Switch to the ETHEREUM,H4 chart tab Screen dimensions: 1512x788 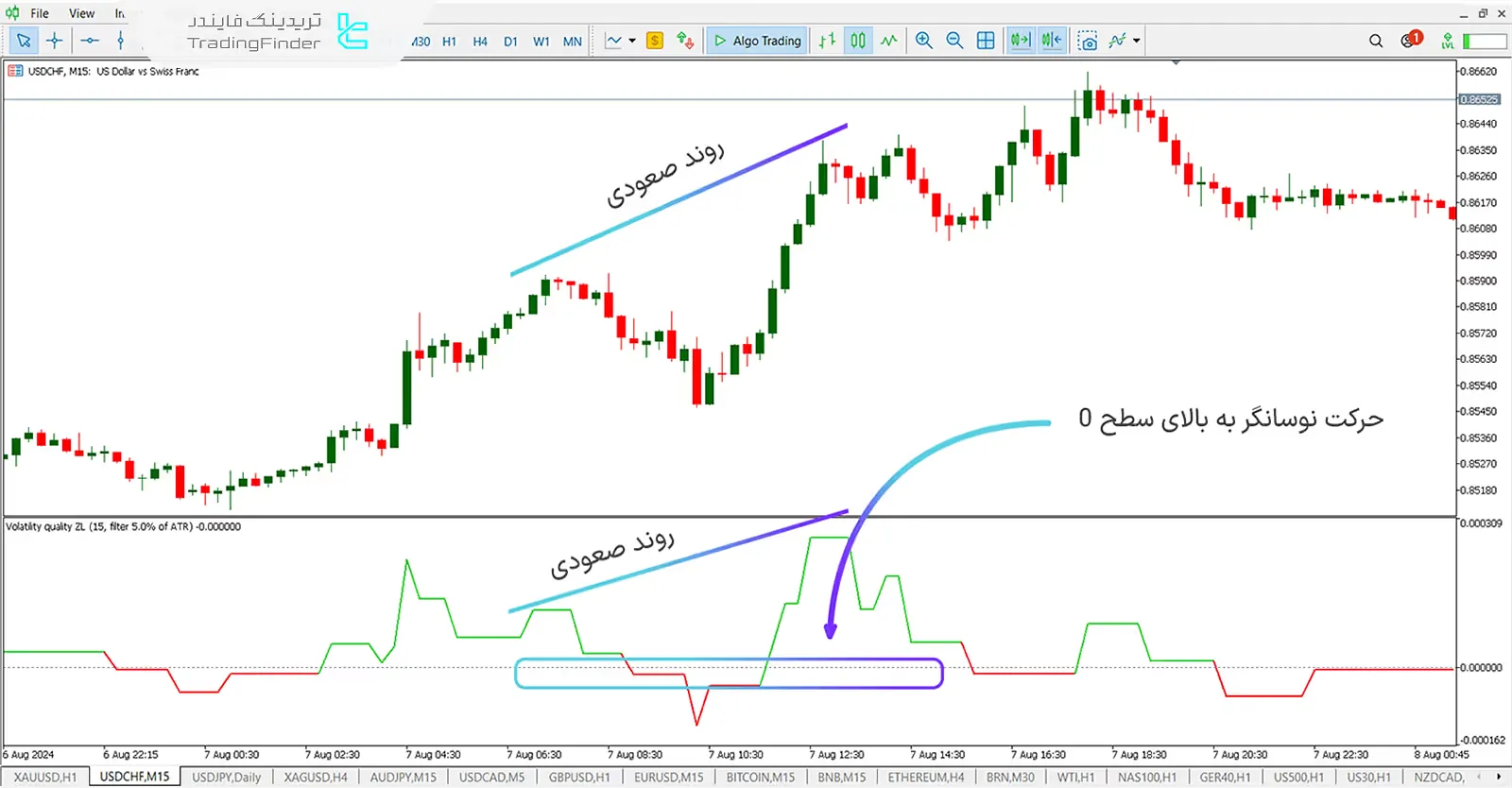tap(926, 777)
